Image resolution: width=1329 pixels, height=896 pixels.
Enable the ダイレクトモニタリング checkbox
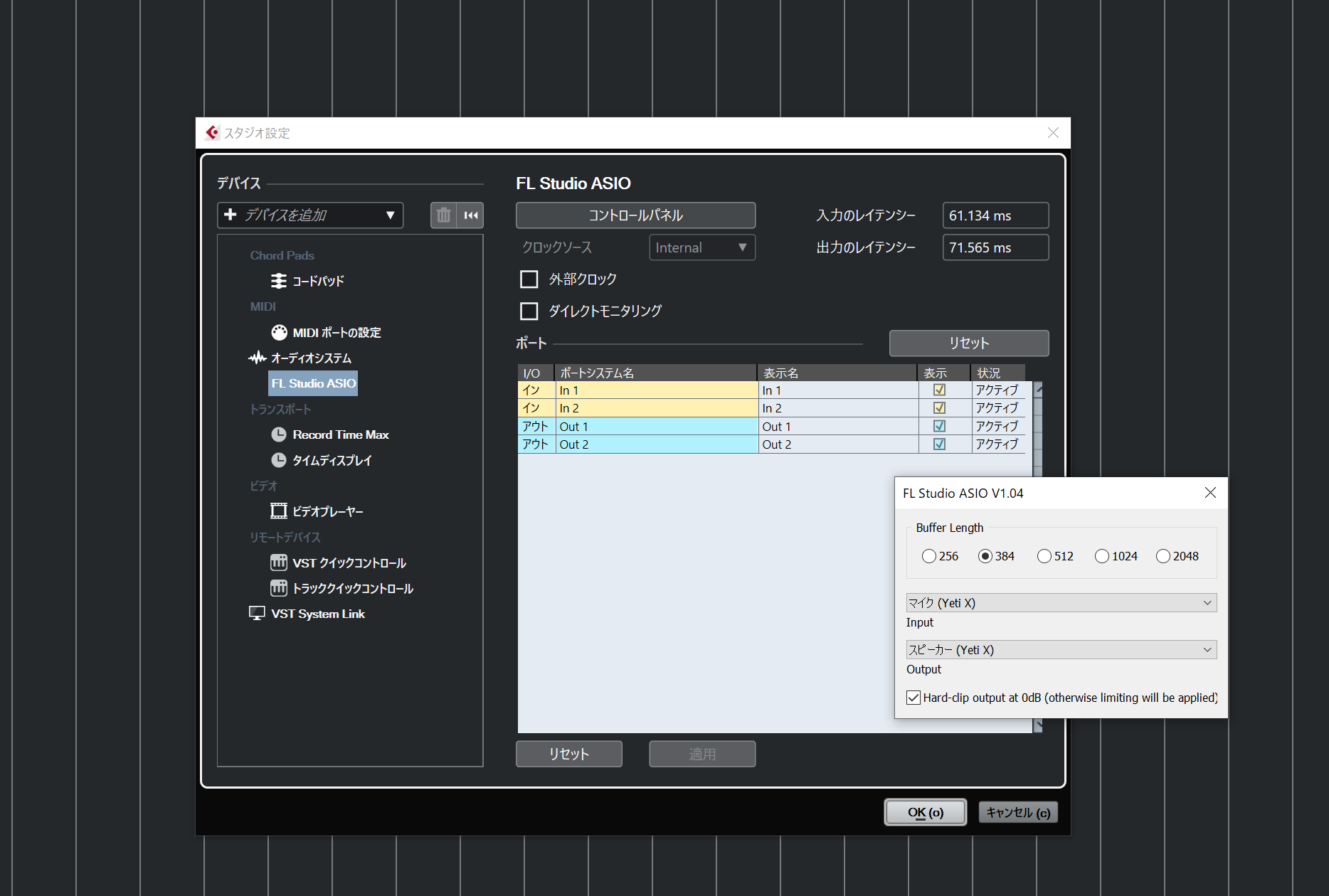click(x=529, y=311)
